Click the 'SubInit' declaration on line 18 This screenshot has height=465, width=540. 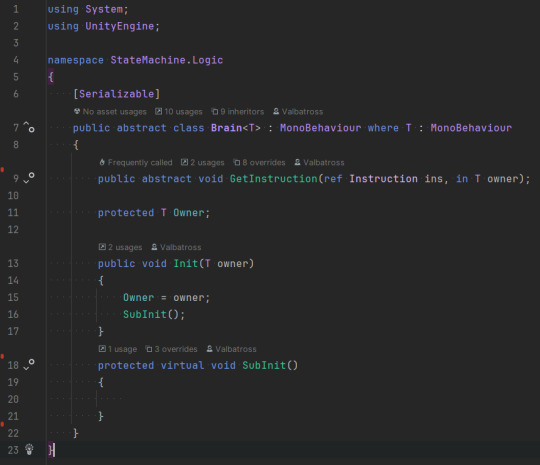(264, 365)
